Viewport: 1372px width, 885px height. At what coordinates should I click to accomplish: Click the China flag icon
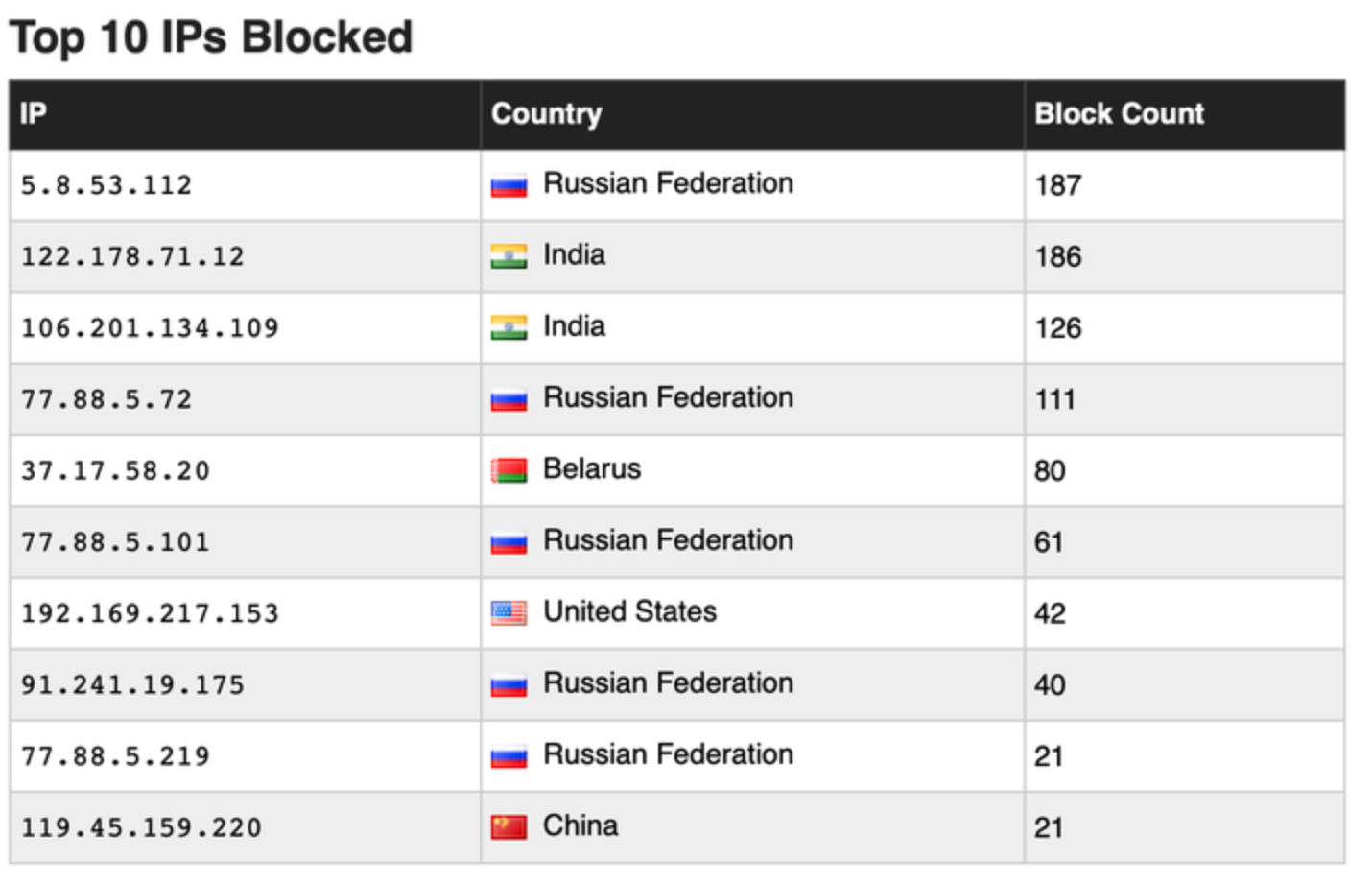coord(509,826)
